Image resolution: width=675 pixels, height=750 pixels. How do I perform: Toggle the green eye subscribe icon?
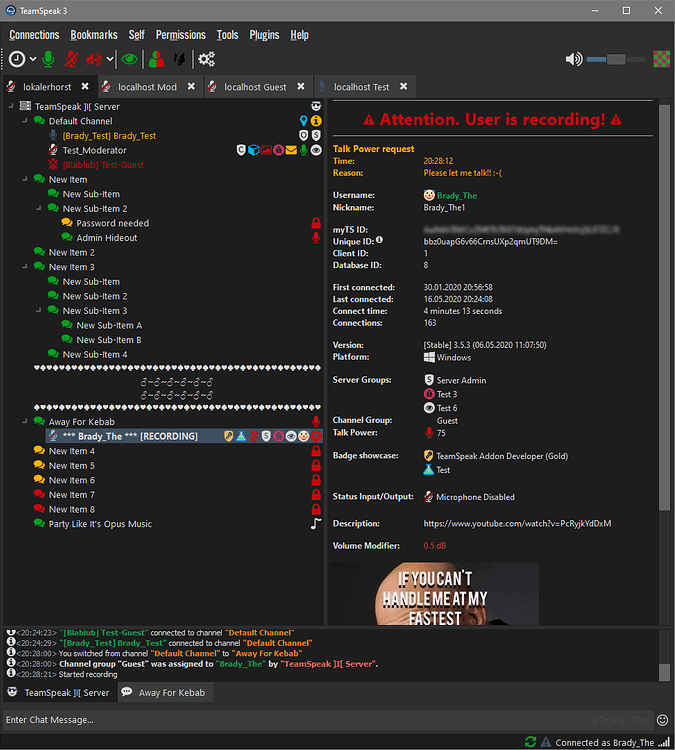click(129, 59)
